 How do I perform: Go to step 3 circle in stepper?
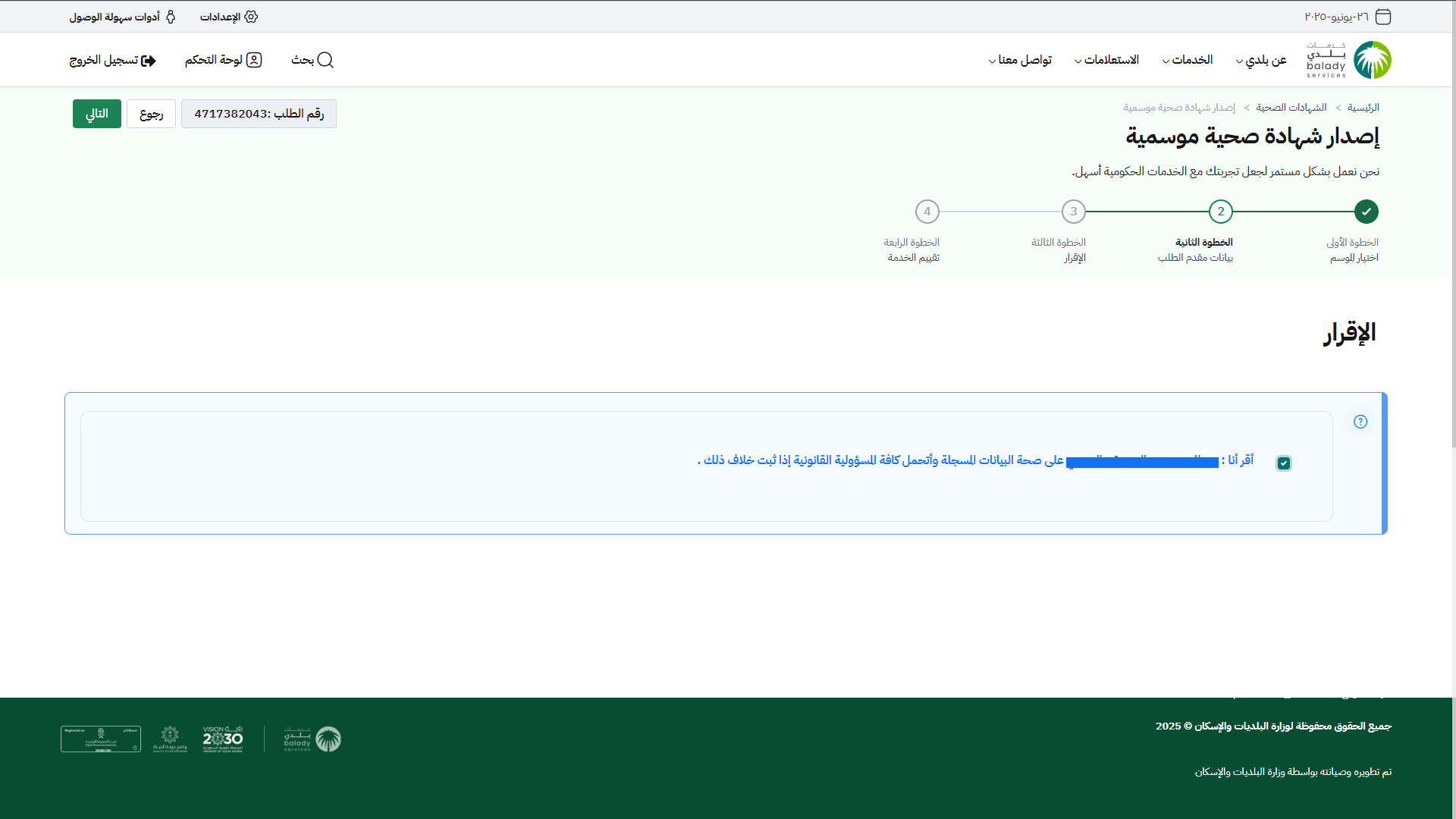point(1074,212)
